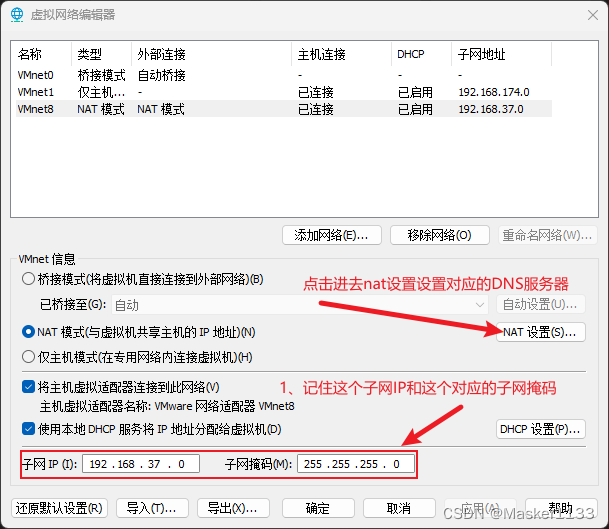Click the 重命名网络(W)... button
609x529 pixels.
[x=548, y=235]
